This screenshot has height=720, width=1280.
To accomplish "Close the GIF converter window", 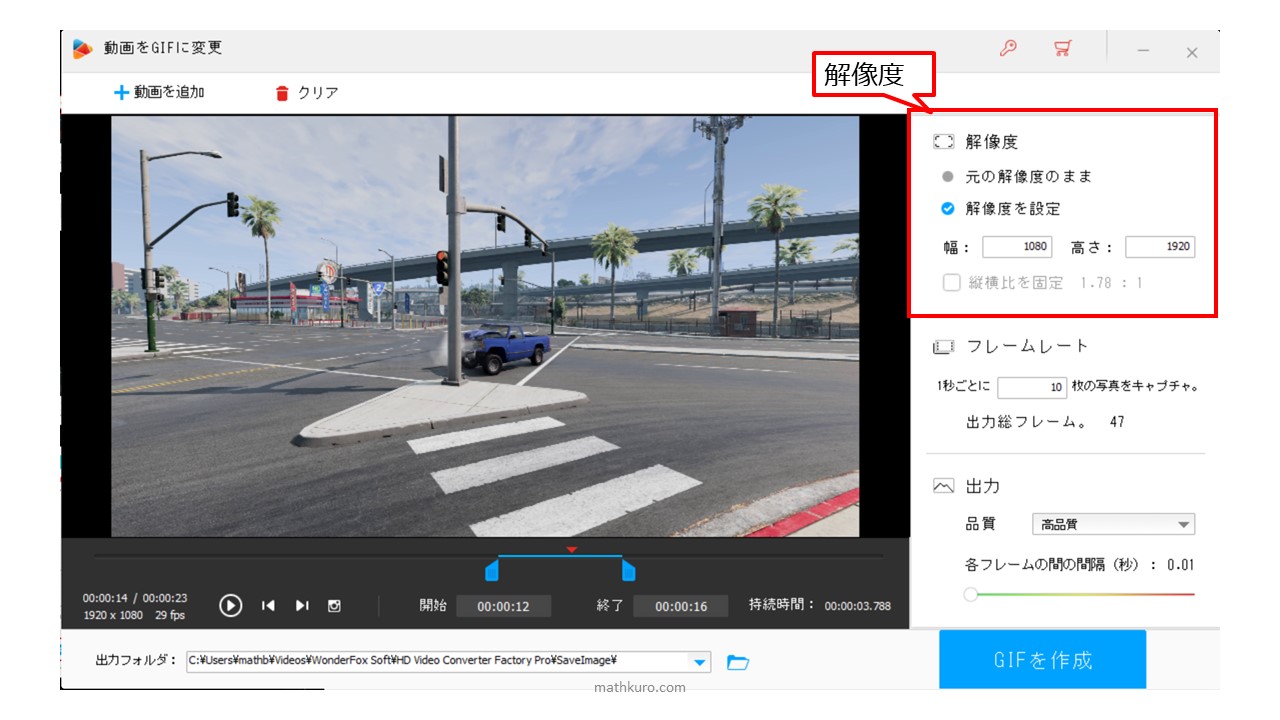I will pos(1192,52).
